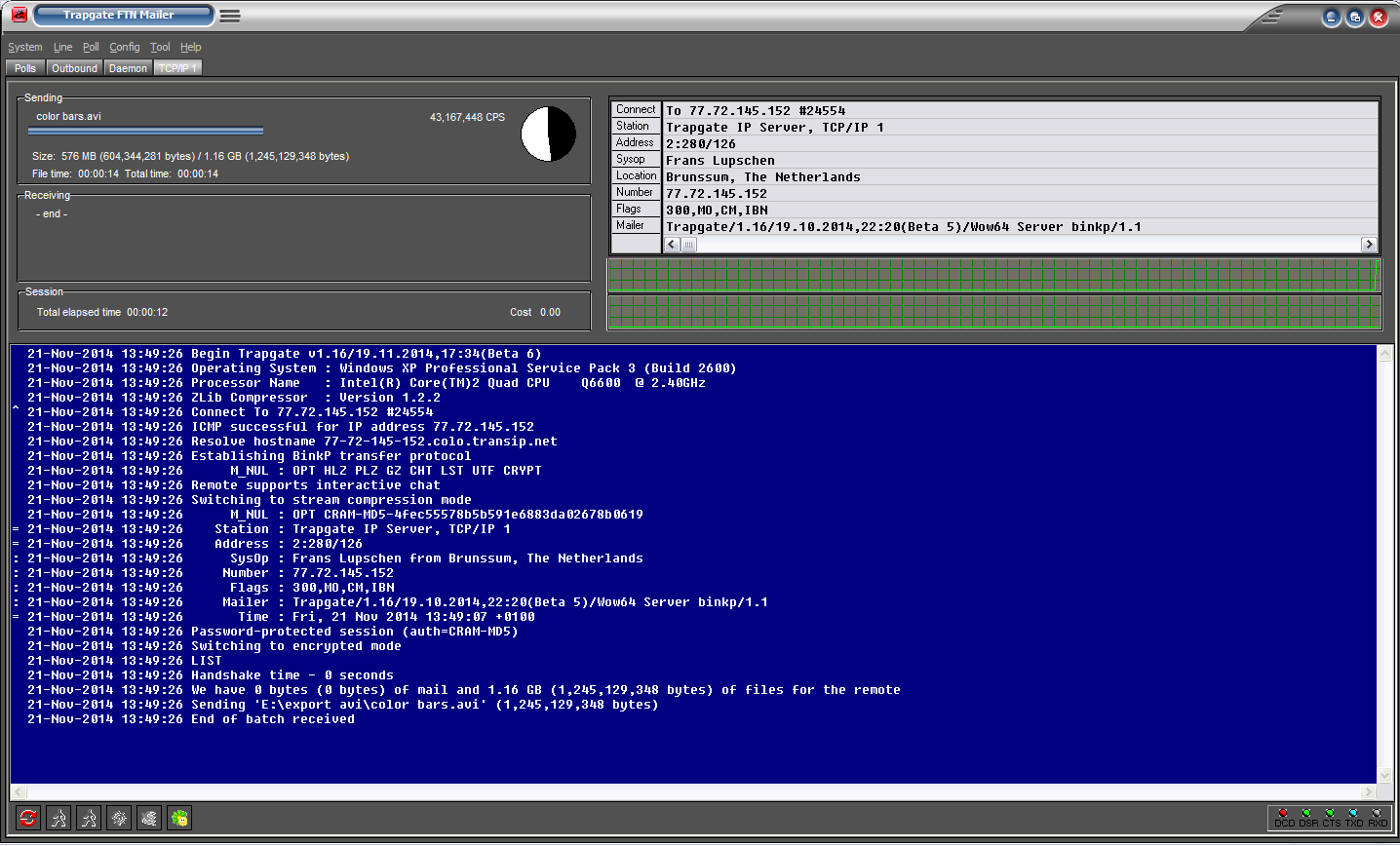
Task: Click the pie chart transfer indicator
Action: point(549,135)
